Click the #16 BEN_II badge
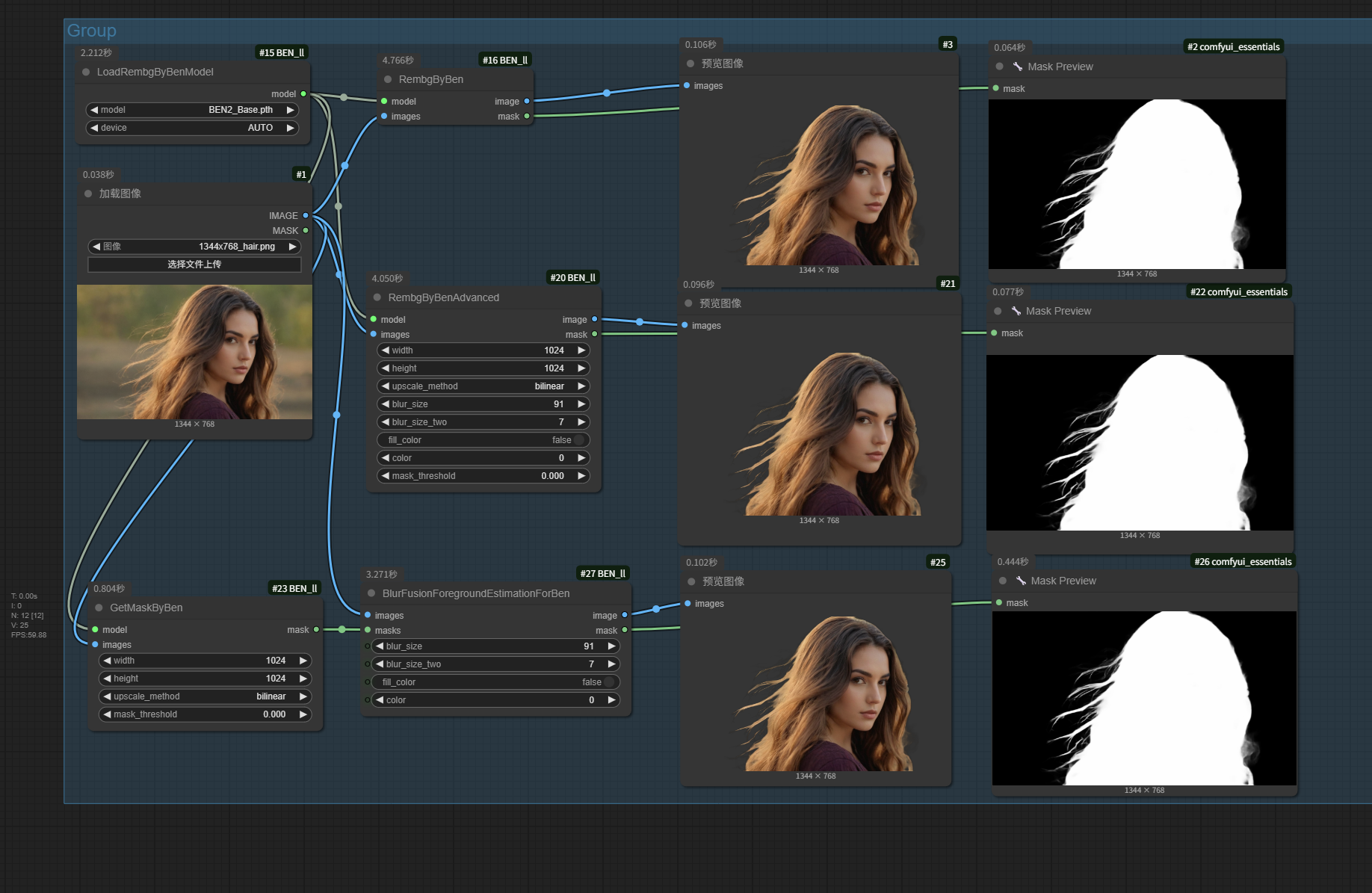Image resolution: width=1372 pixels, height=893 pixels. pyautogui.click(x=505, y=61)
